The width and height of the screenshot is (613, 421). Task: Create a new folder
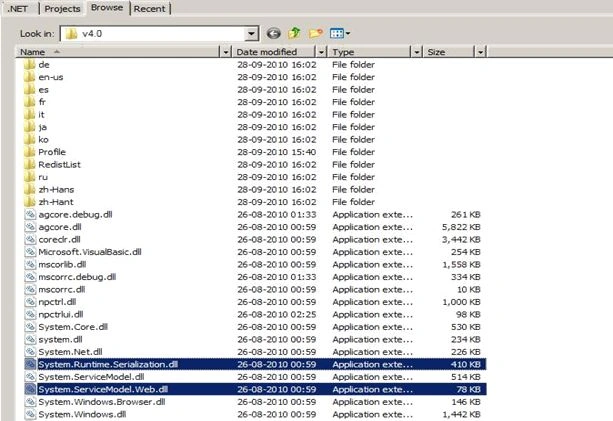316,34
